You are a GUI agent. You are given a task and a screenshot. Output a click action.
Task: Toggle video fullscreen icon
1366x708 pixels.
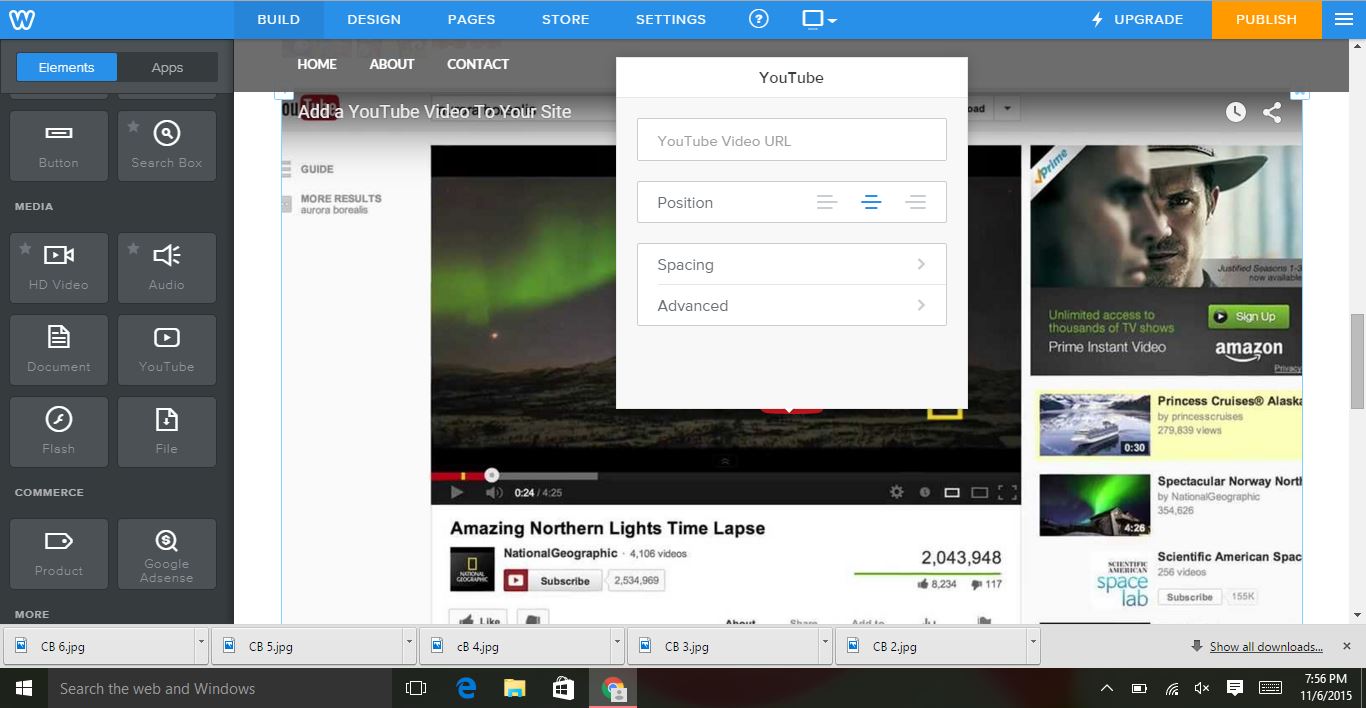[x=1007, y=492]
